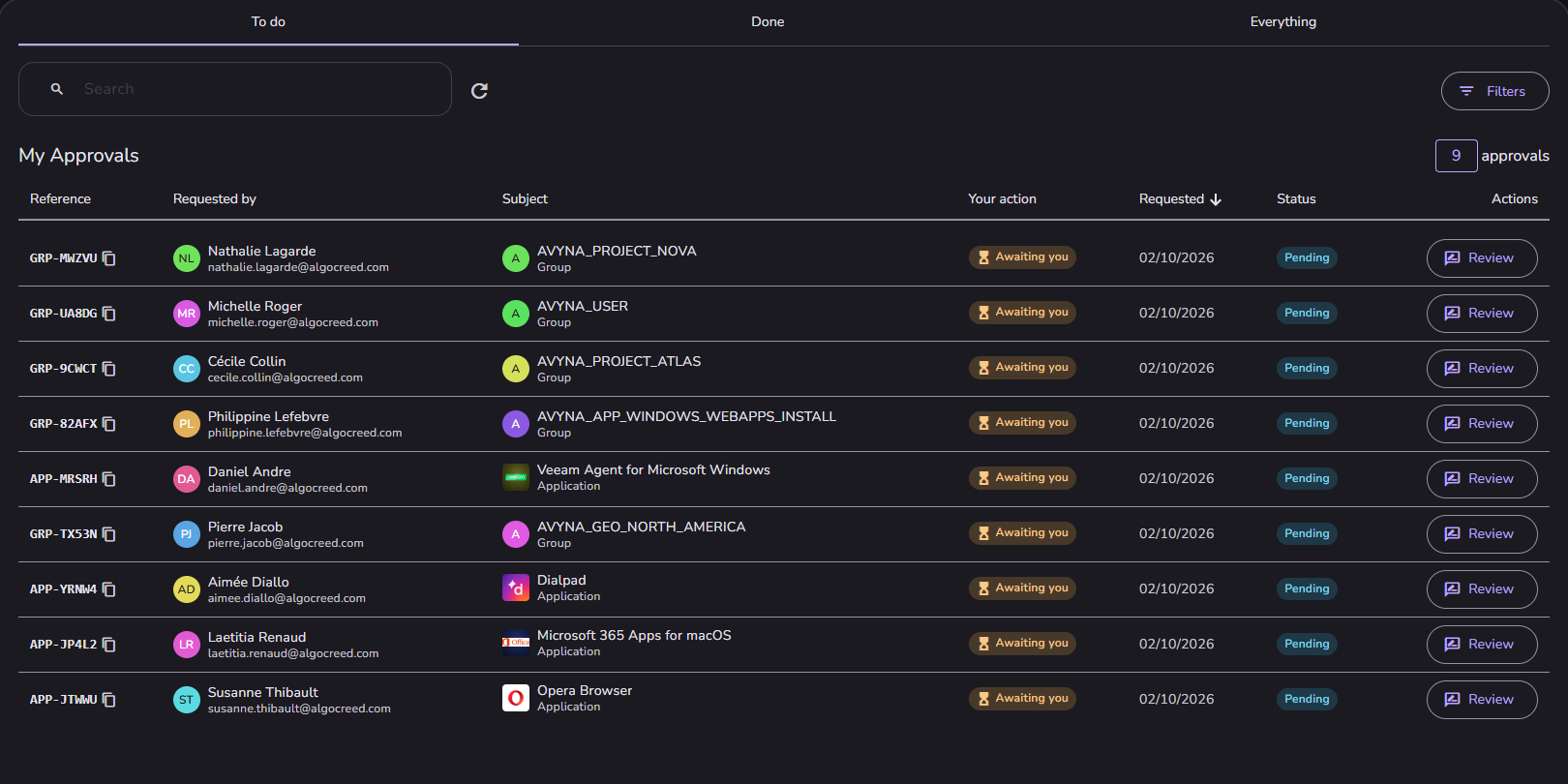The height and width of the screenshot is (784, 1568).
Task: Click the Opera Browser application icon
Action: coord(516,698)
